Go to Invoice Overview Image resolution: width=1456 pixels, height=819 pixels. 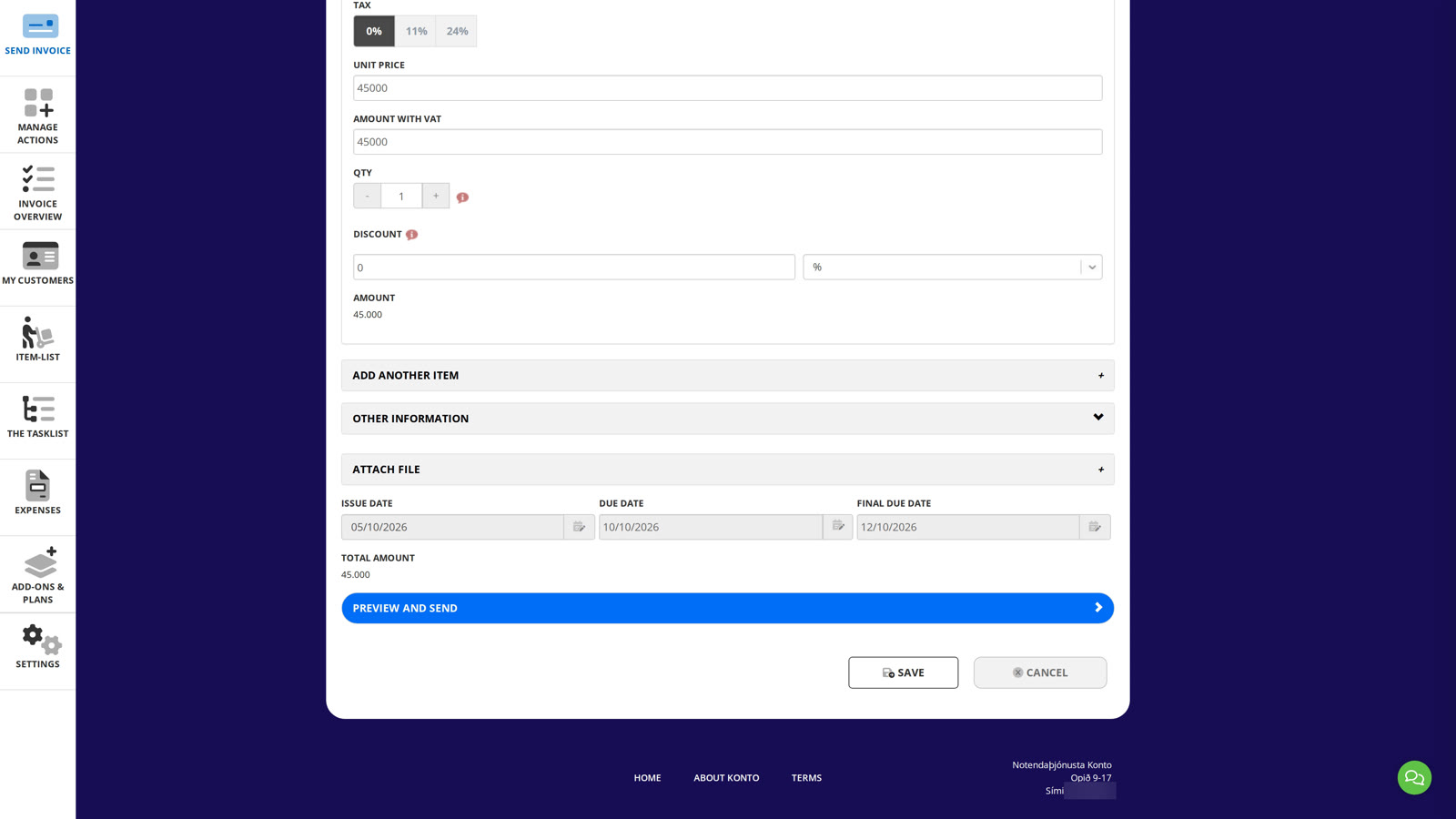pyautogui.click(x=37, y=192)
